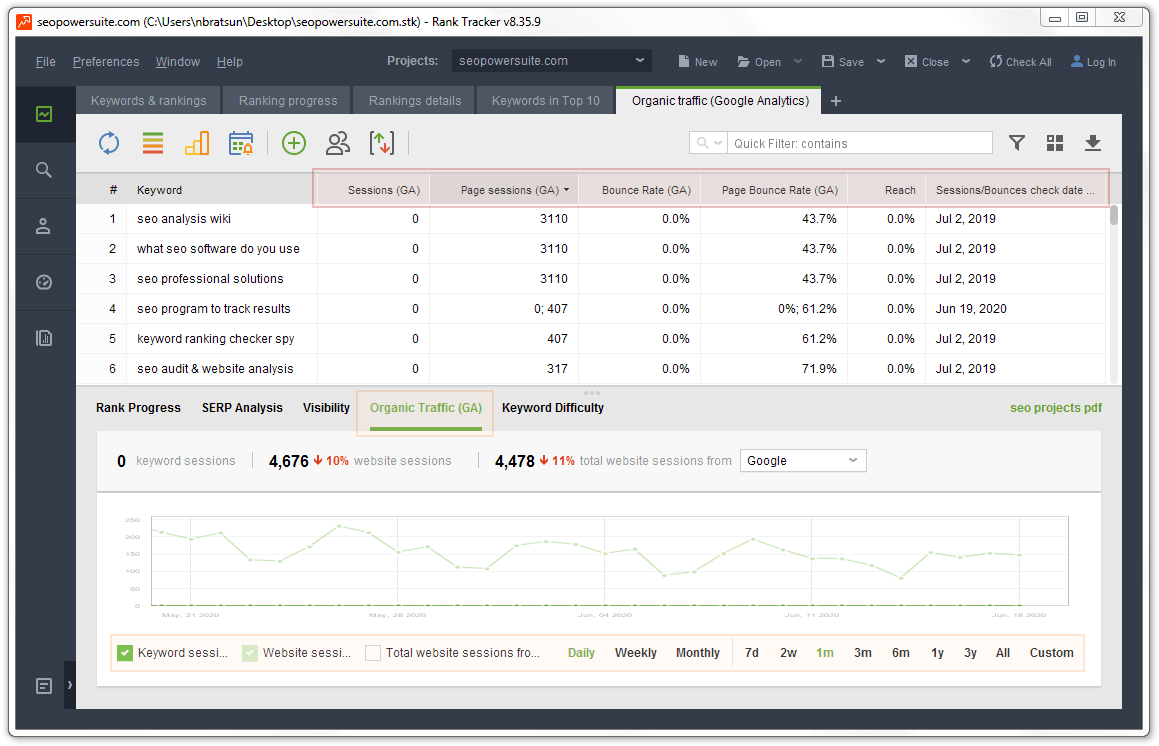Open the Help menu
Image resolution: width=1159 pixels, height=746 pixels.
(230, 62)
